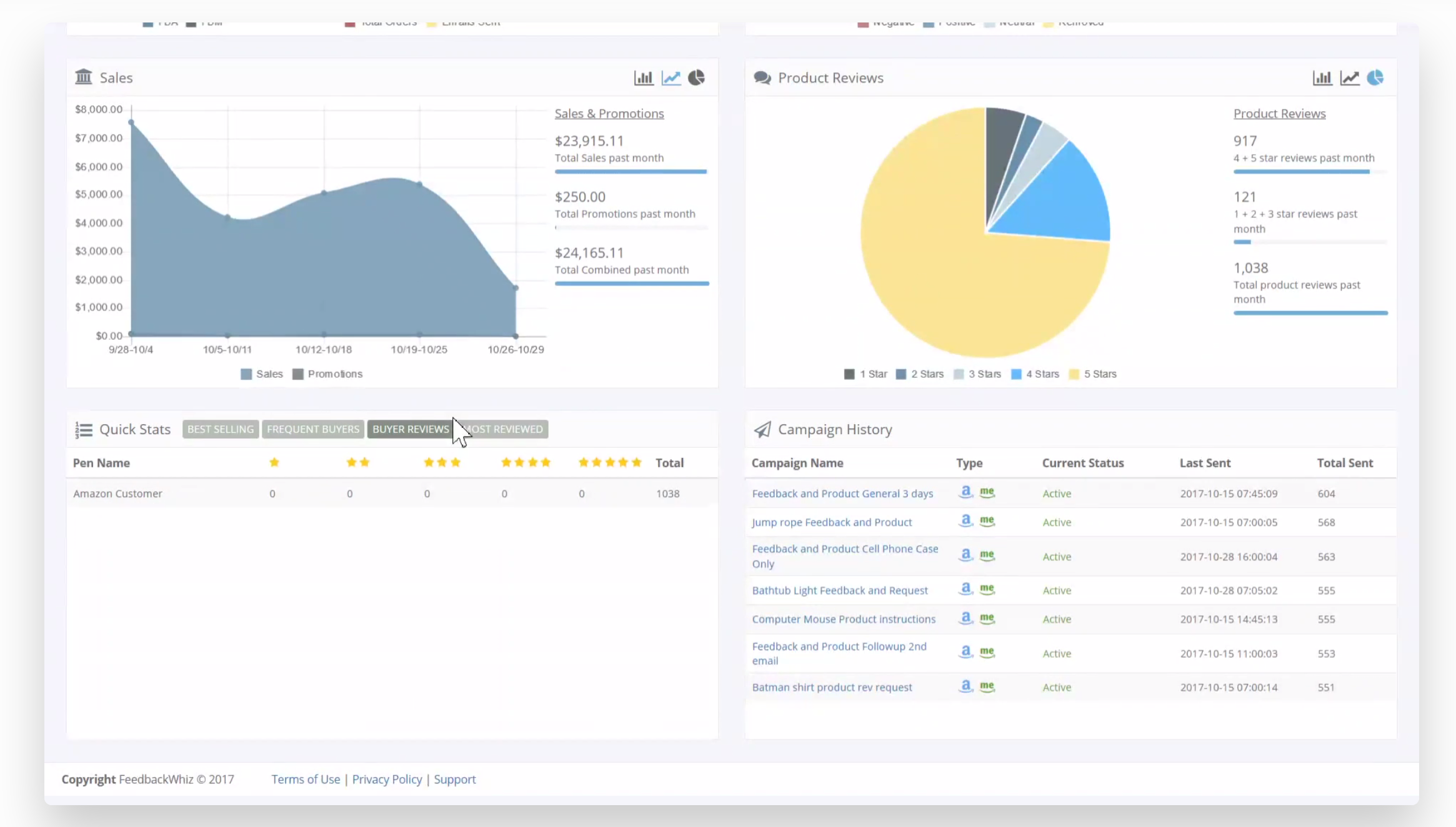
Task: Open Privacy Policy in footer
Action: 387,779
